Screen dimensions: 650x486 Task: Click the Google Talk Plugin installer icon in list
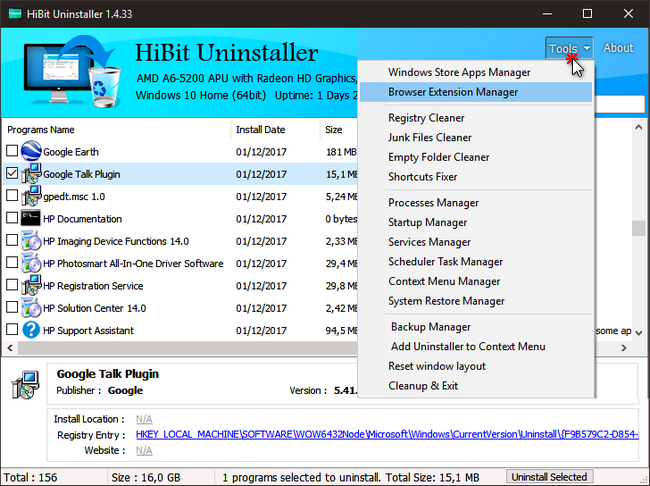[x=31, y=173]
